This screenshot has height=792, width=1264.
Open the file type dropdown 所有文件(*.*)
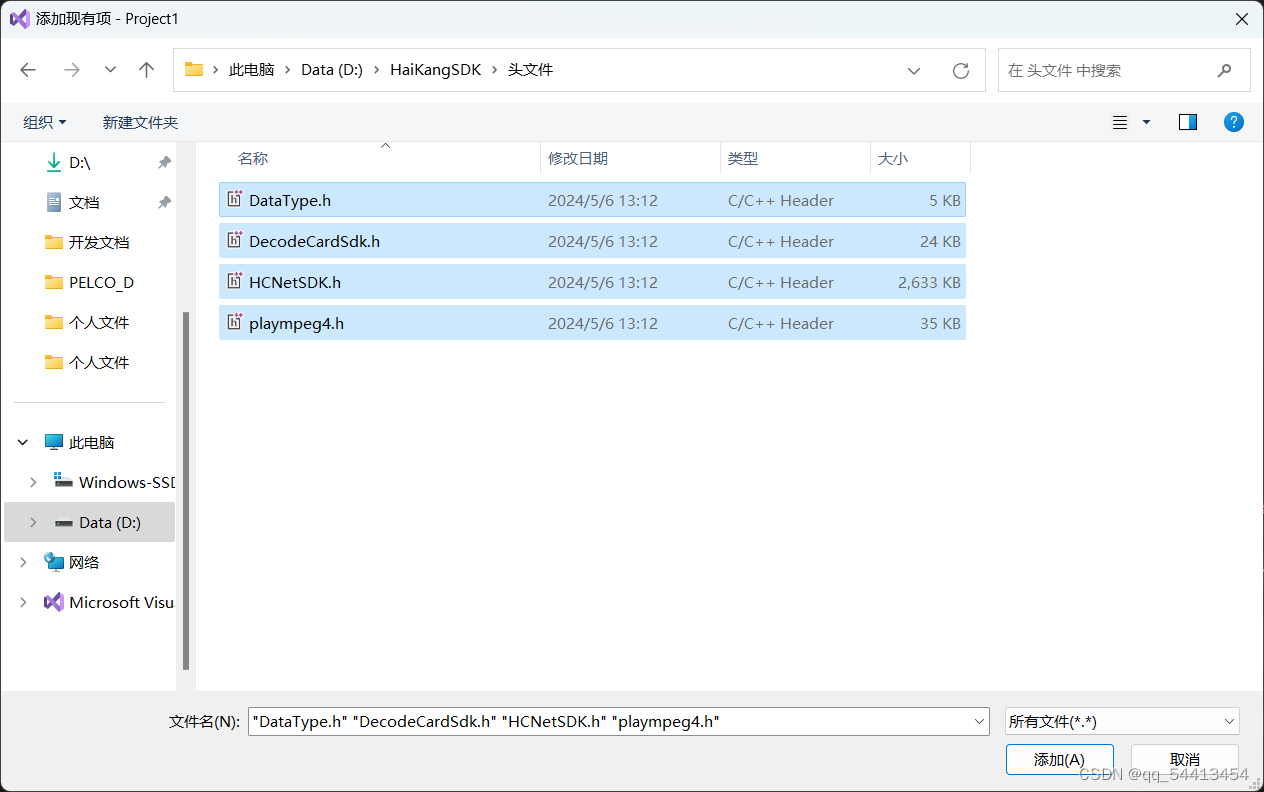[x=1121, y=721]
